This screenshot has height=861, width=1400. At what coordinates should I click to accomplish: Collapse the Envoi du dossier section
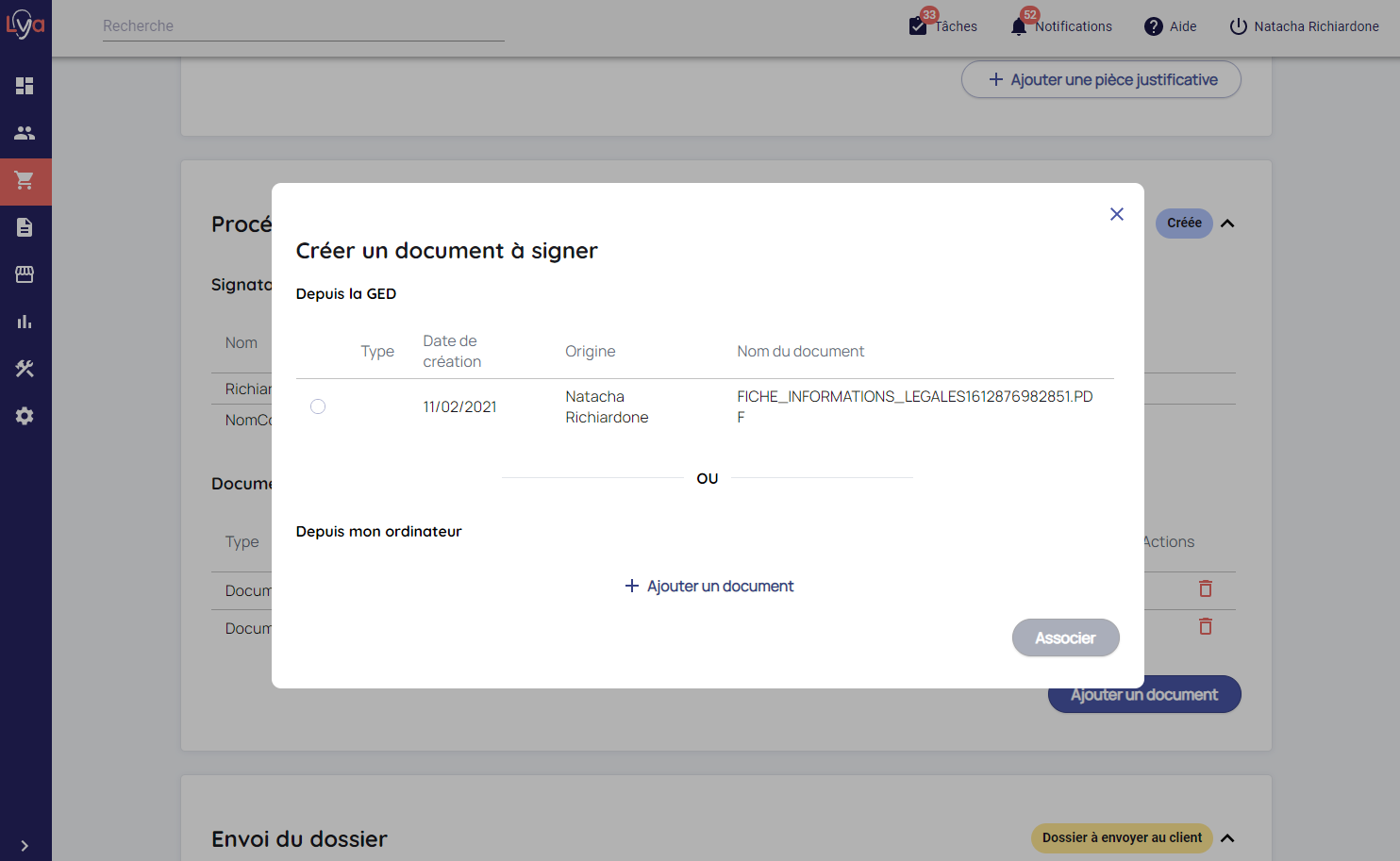tap(1227, 838)
